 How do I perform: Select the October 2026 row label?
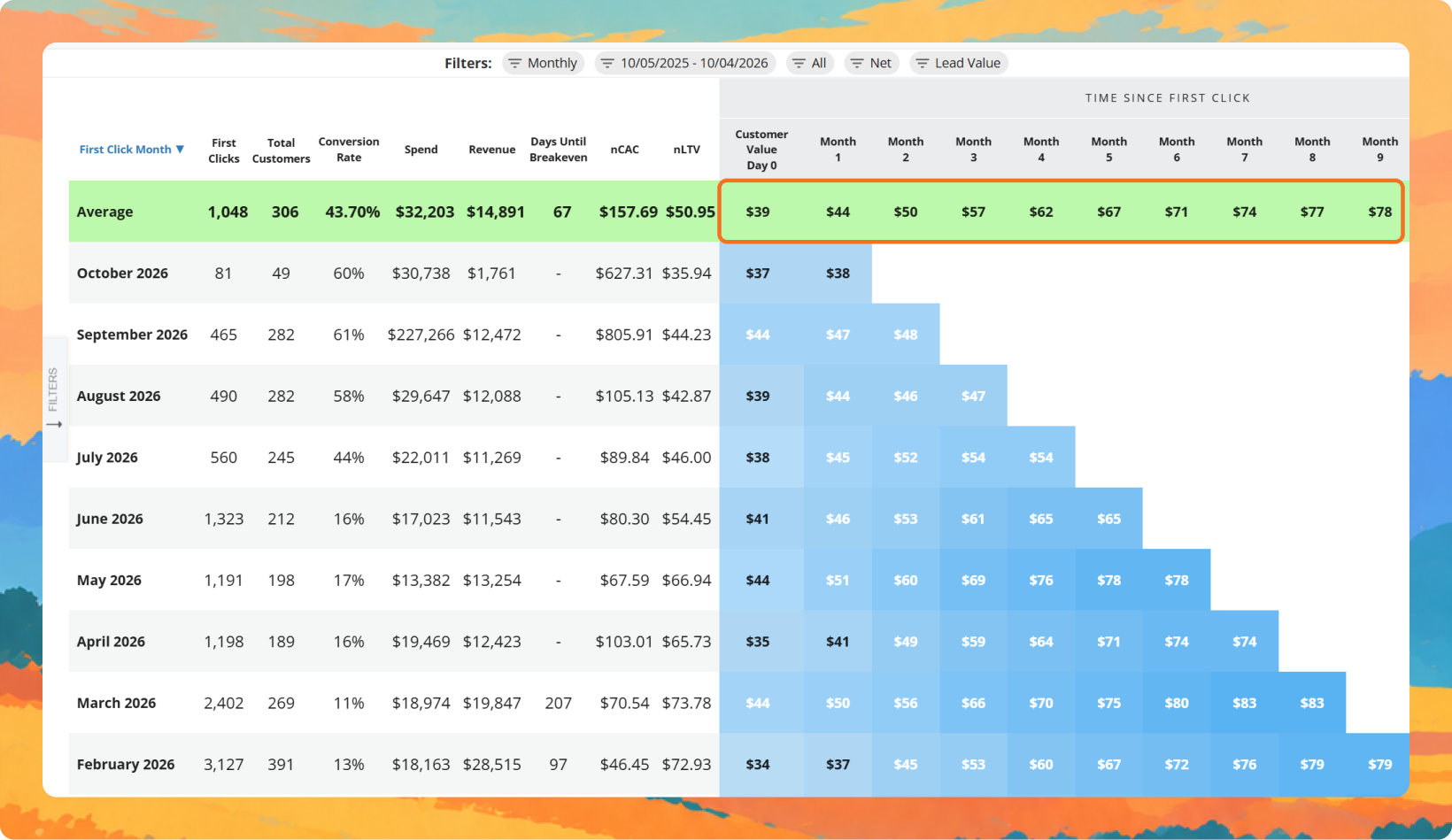tap(122, 274)
